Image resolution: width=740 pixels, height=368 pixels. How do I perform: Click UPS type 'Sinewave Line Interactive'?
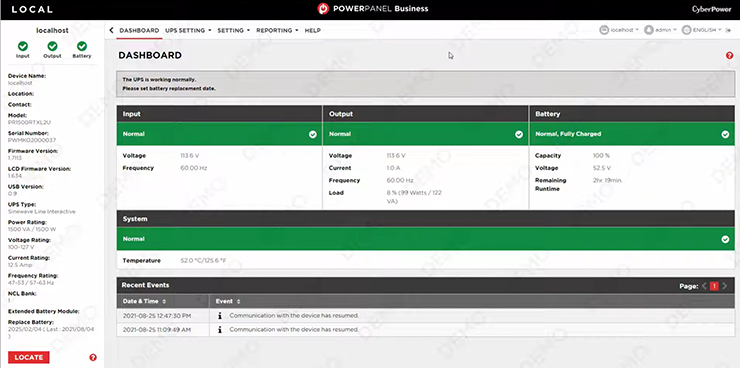point(42,212)
